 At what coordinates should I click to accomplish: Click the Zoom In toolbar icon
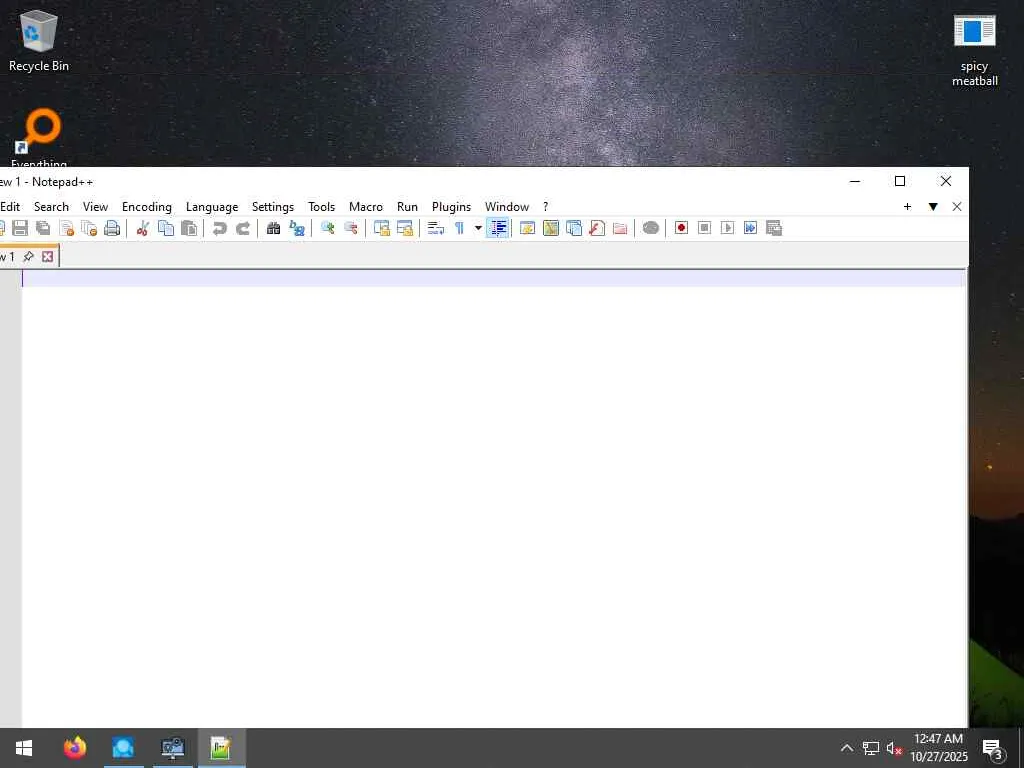(327, 228)
